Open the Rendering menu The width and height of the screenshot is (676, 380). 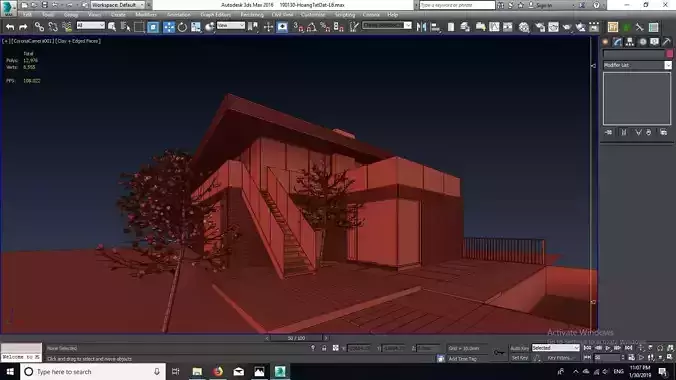coord(252,15)
